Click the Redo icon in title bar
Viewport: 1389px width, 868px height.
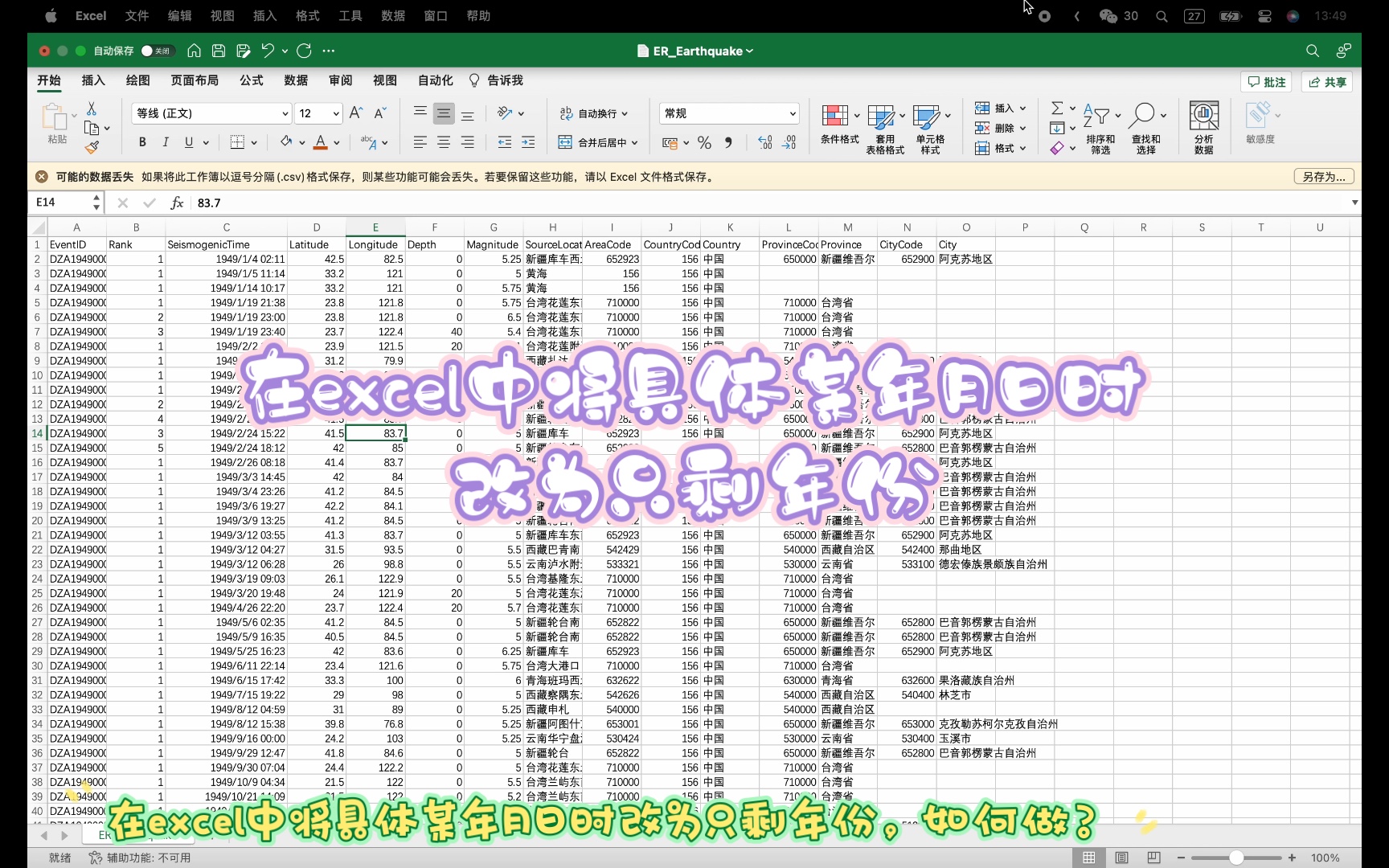coord(304,51)
